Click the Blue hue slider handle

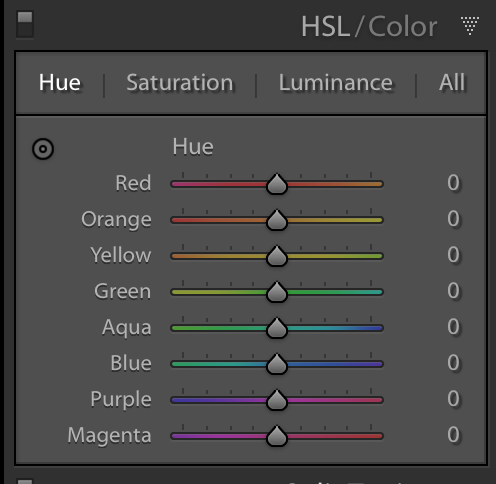tap(277, 364)
